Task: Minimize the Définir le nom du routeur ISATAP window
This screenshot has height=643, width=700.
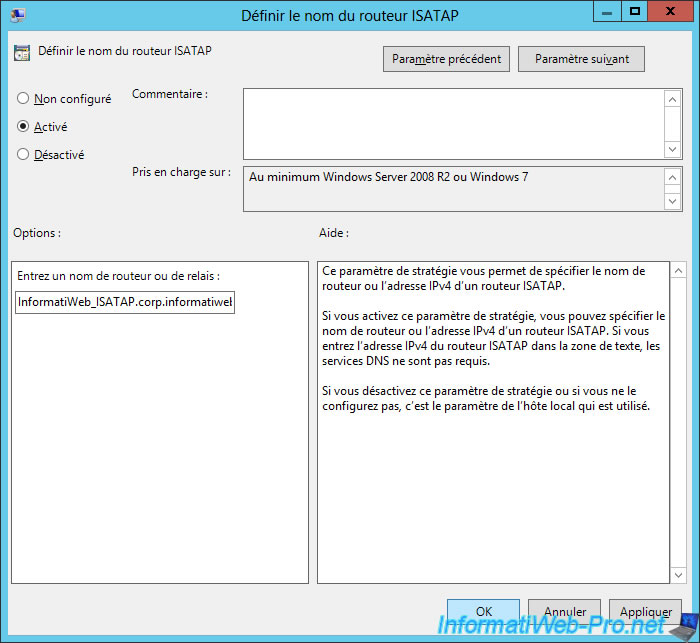Action: tap(607, 12)
